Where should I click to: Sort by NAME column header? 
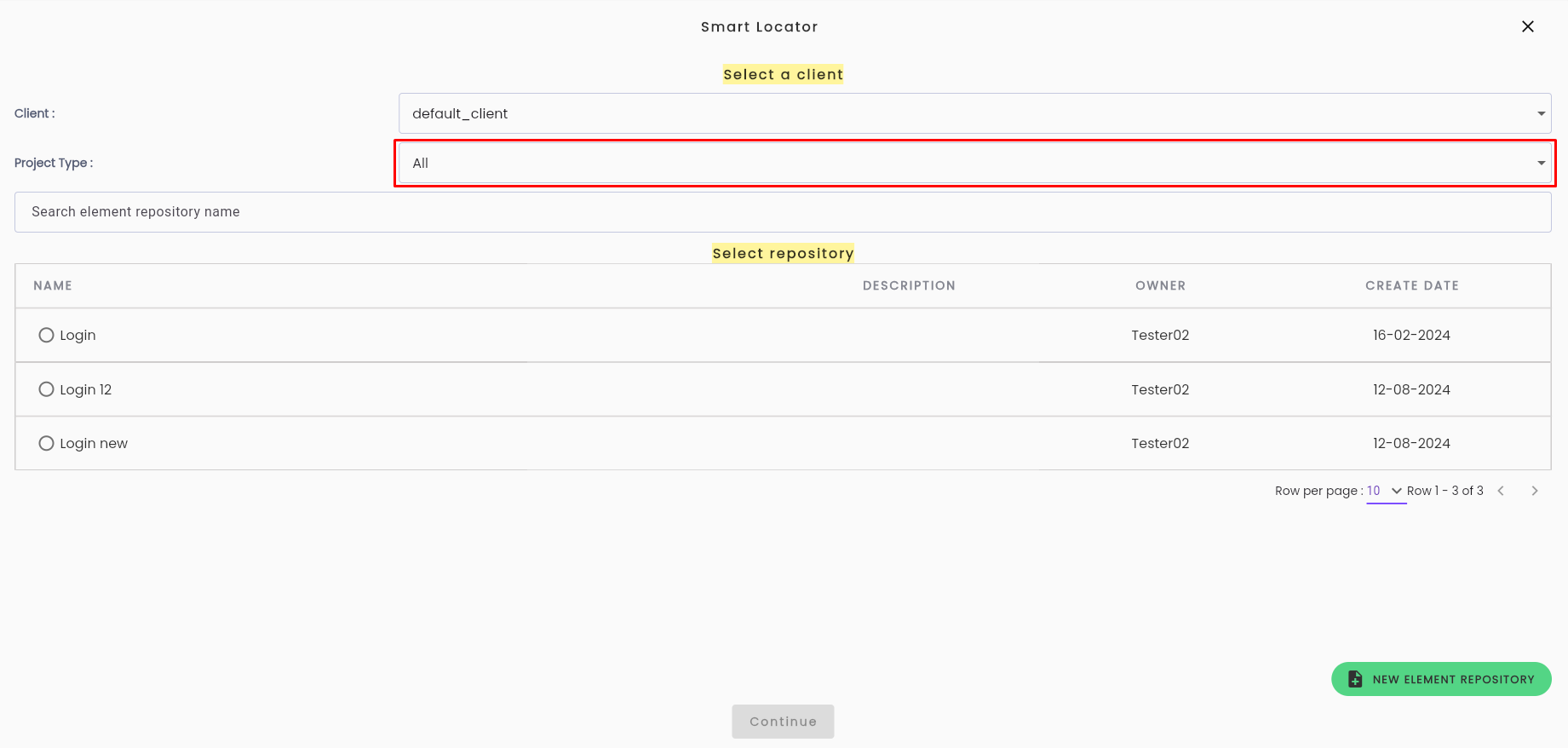coord(53,285)
